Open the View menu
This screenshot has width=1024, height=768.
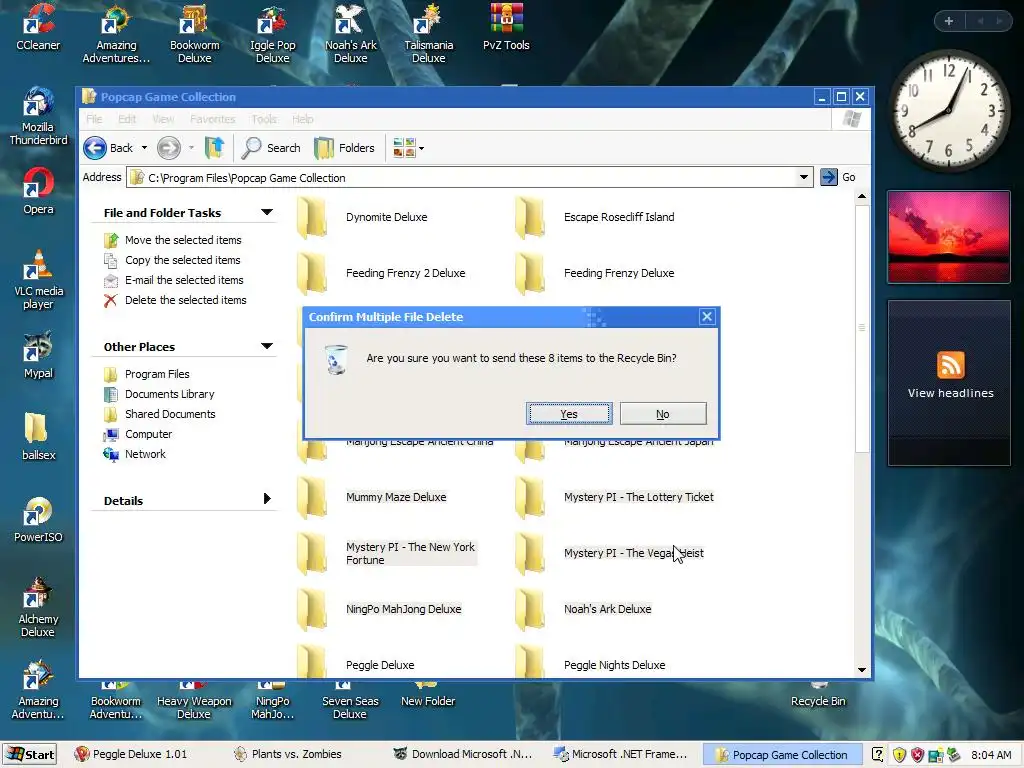pyautogui.click(x=163, y=119)
